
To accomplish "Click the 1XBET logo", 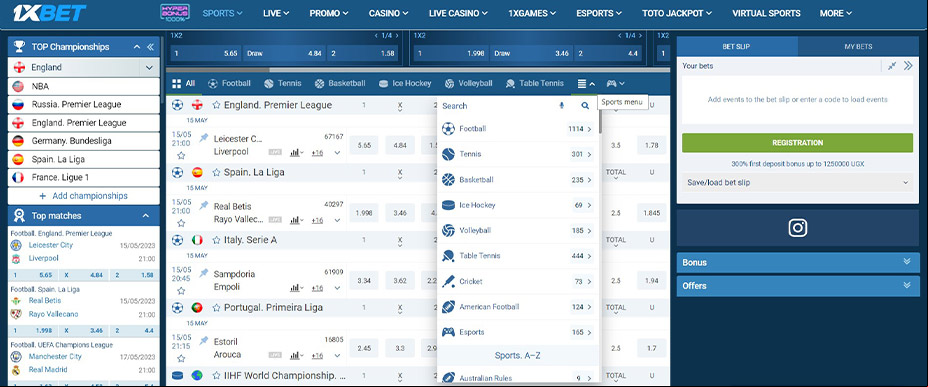I will (49, 12).
